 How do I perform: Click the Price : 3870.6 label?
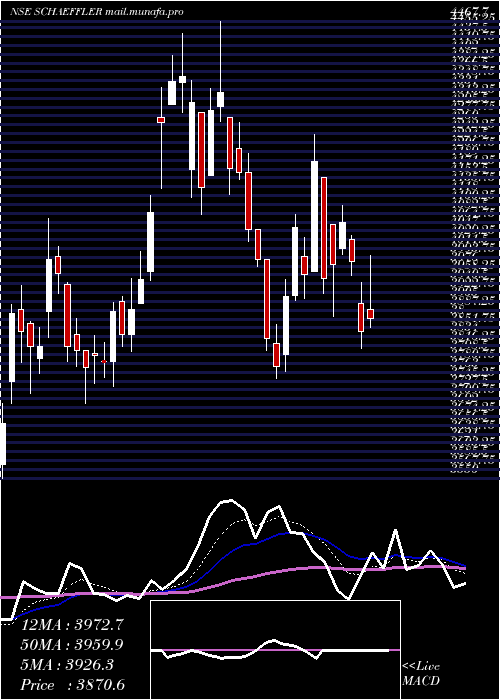coord(73,685)
